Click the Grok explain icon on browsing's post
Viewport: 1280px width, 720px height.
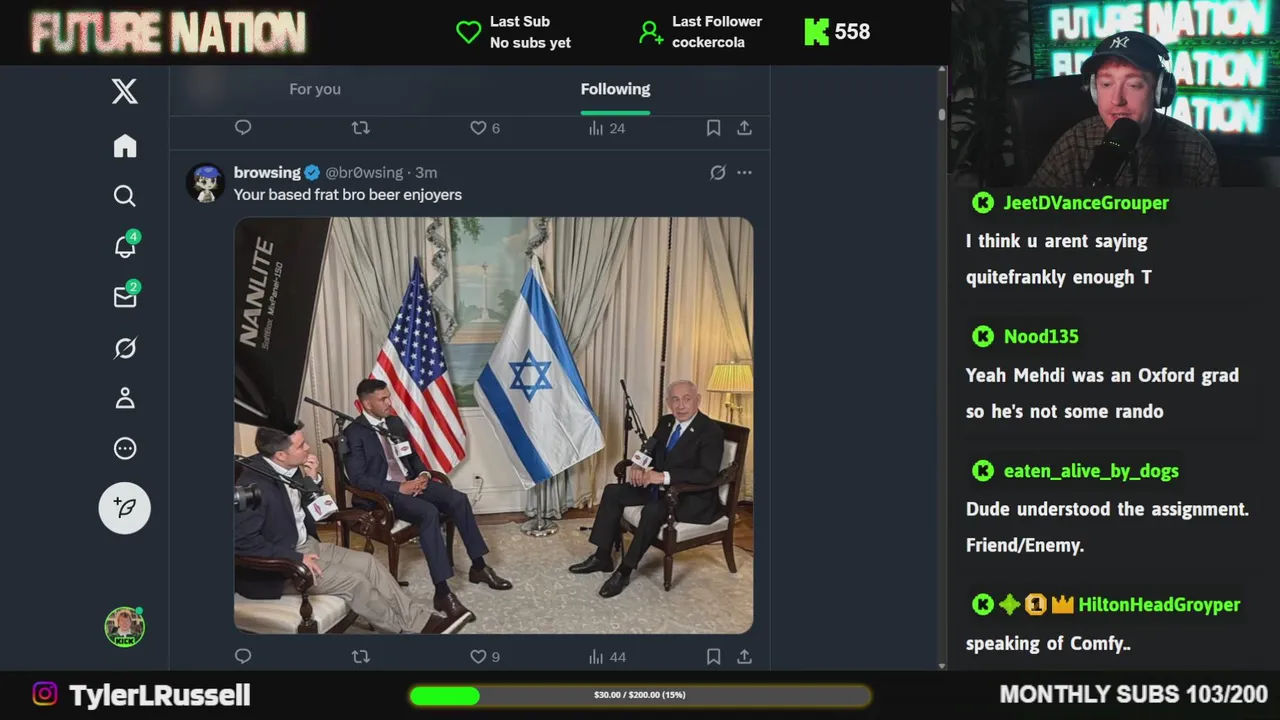717,173
